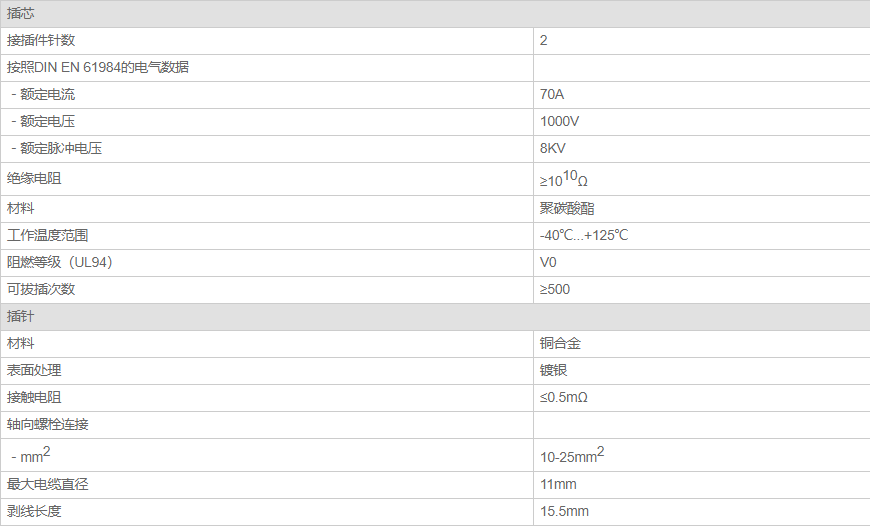870x529 pixels.
Task: Select the ≥500 mating cycles value
Action: (x=555, y=289)
